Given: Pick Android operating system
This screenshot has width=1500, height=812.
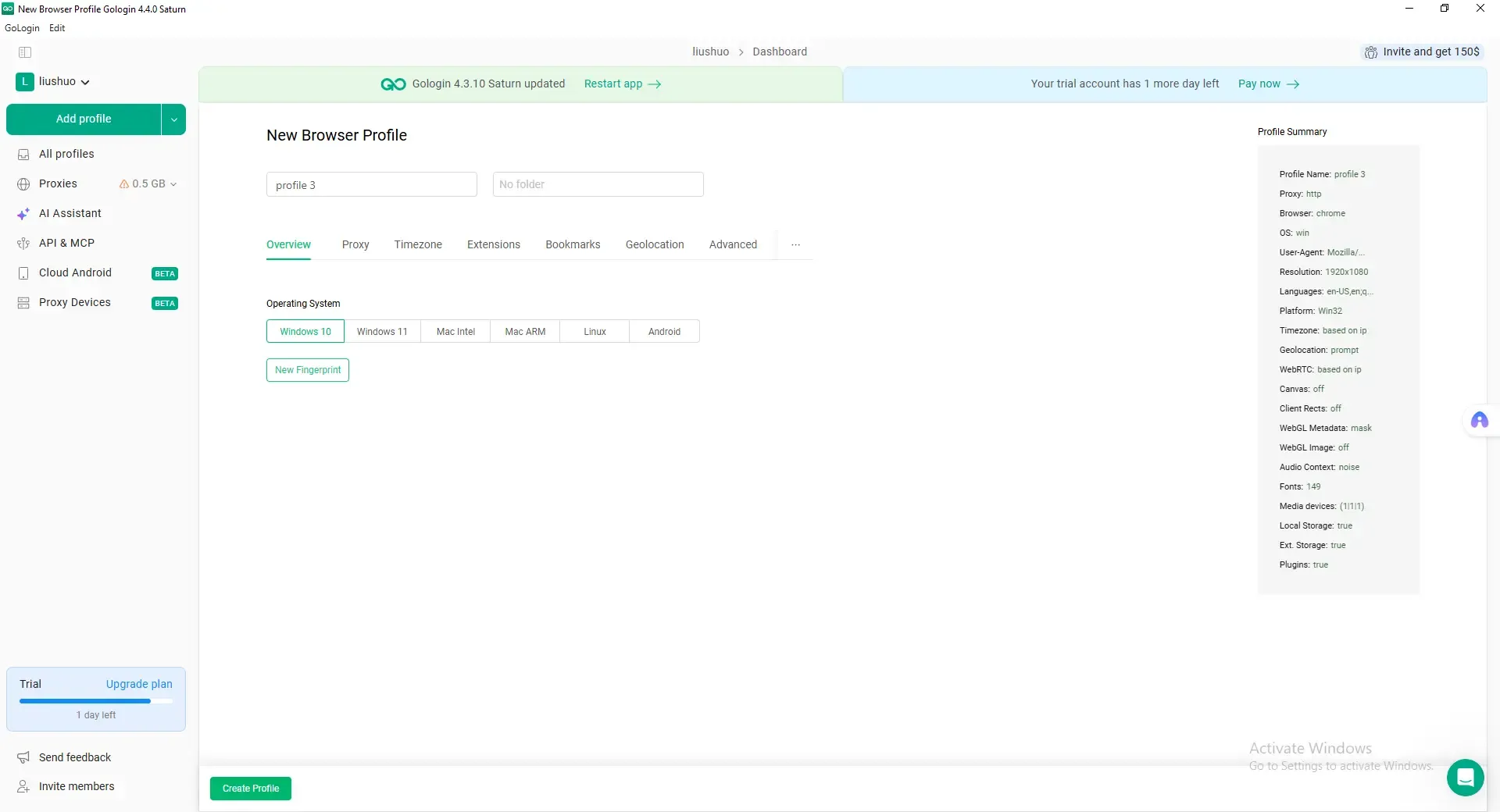Looking at the screenshot, I should click(x=664, y=331).
